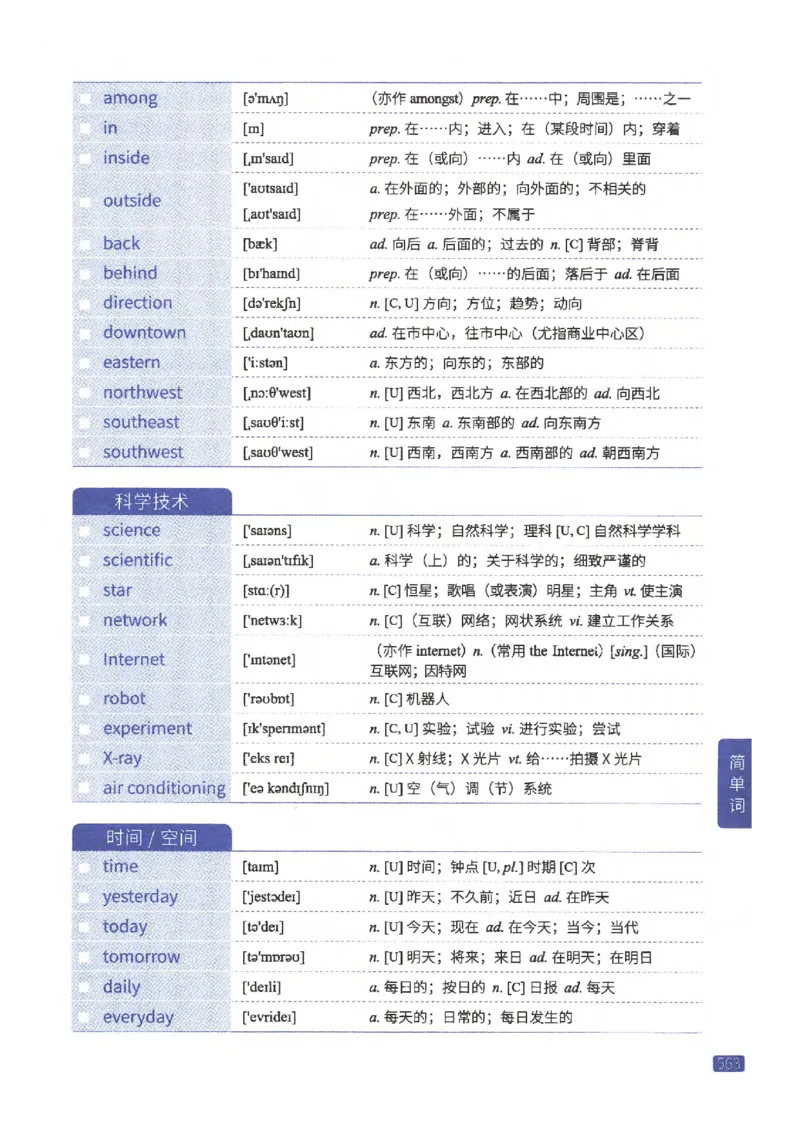Check the box beside "time"
Image resolution: width=800 pixels, height=1132 pixels.
pyautogui.click(x=85, y=867)
